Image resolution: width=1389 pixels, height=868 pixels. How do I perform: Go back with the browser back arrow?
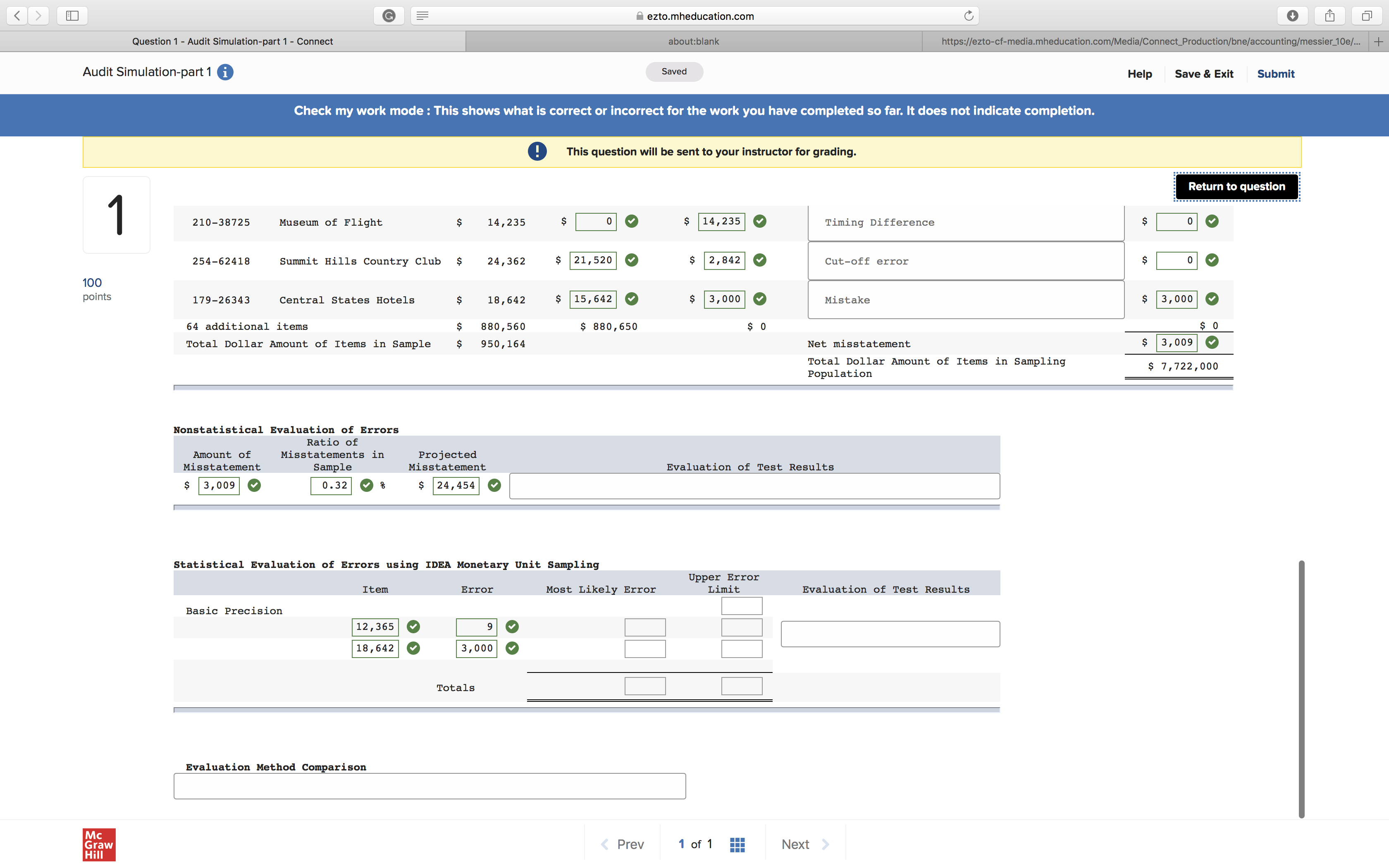click(17, 16)
